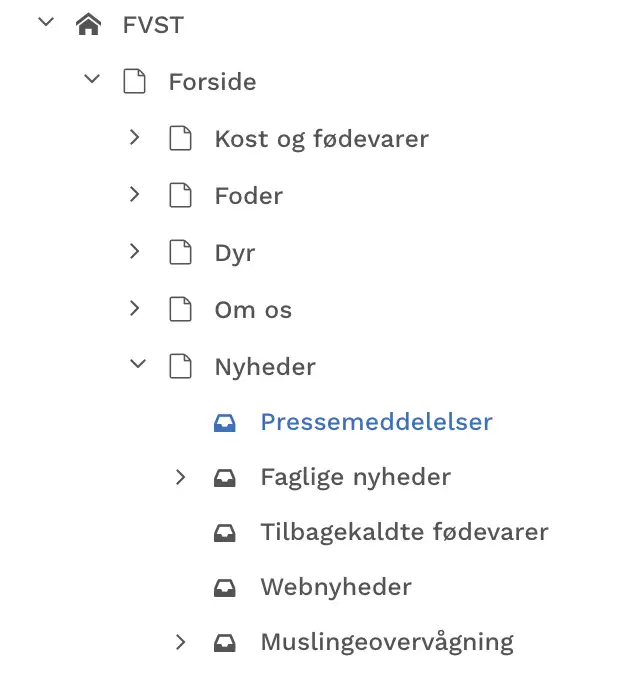Select the Pressemeddelelser tree item

[x=376, y=422]
